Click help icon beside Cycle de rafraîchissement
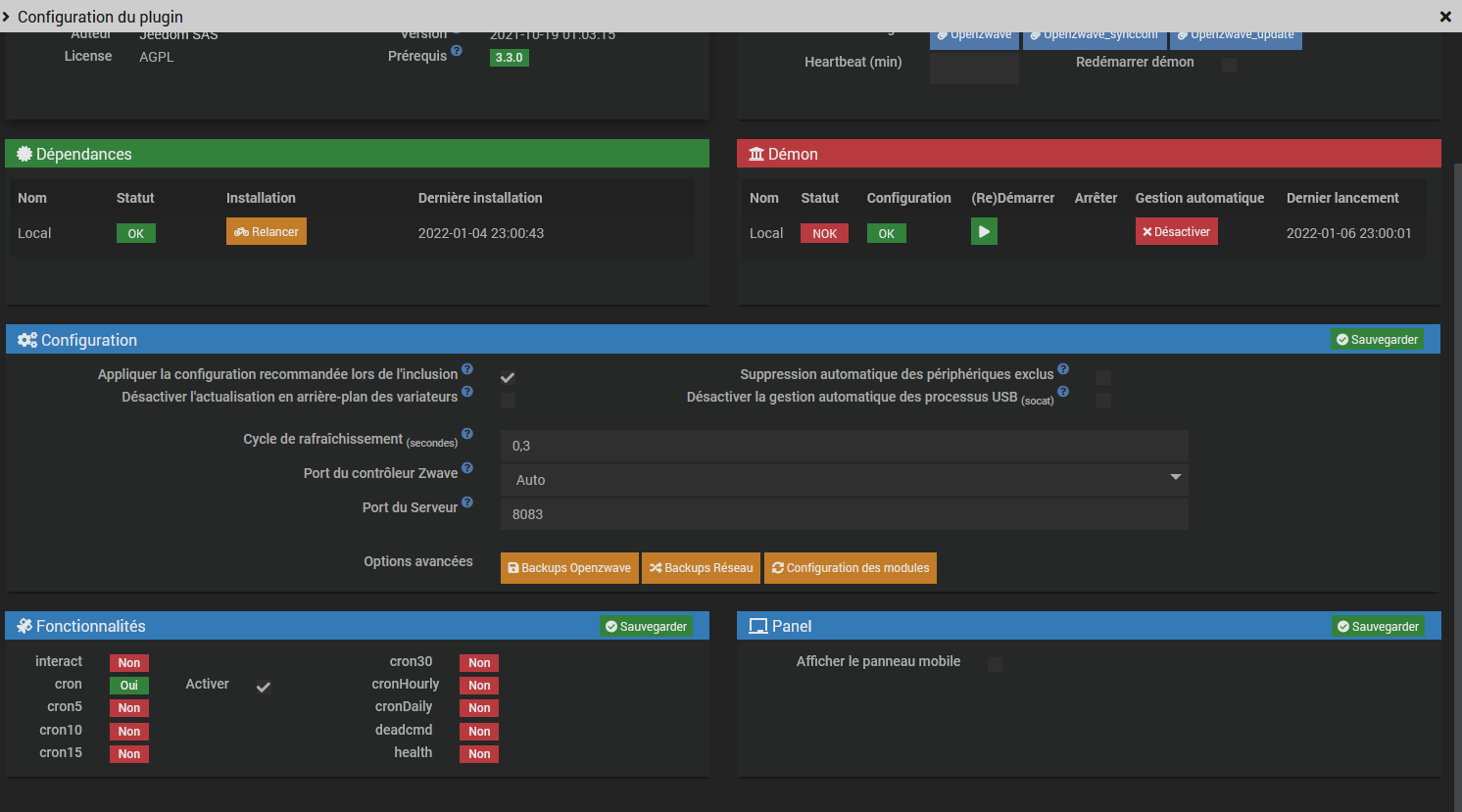1462x812 pixels. click(x=467, y=434)
